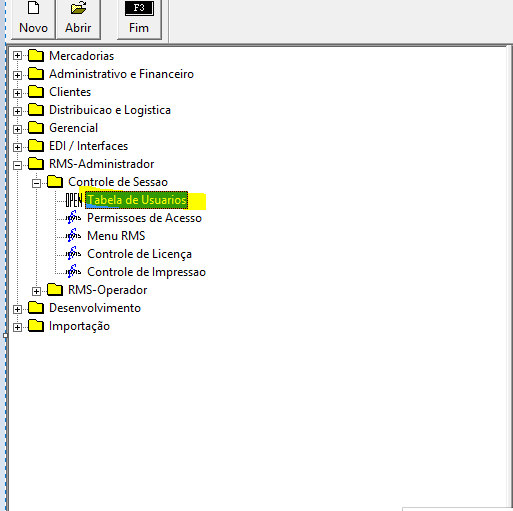Screen dimensions: 513x511
Task: Click the Clientes folder icon
Action: [x=36, y=91]
